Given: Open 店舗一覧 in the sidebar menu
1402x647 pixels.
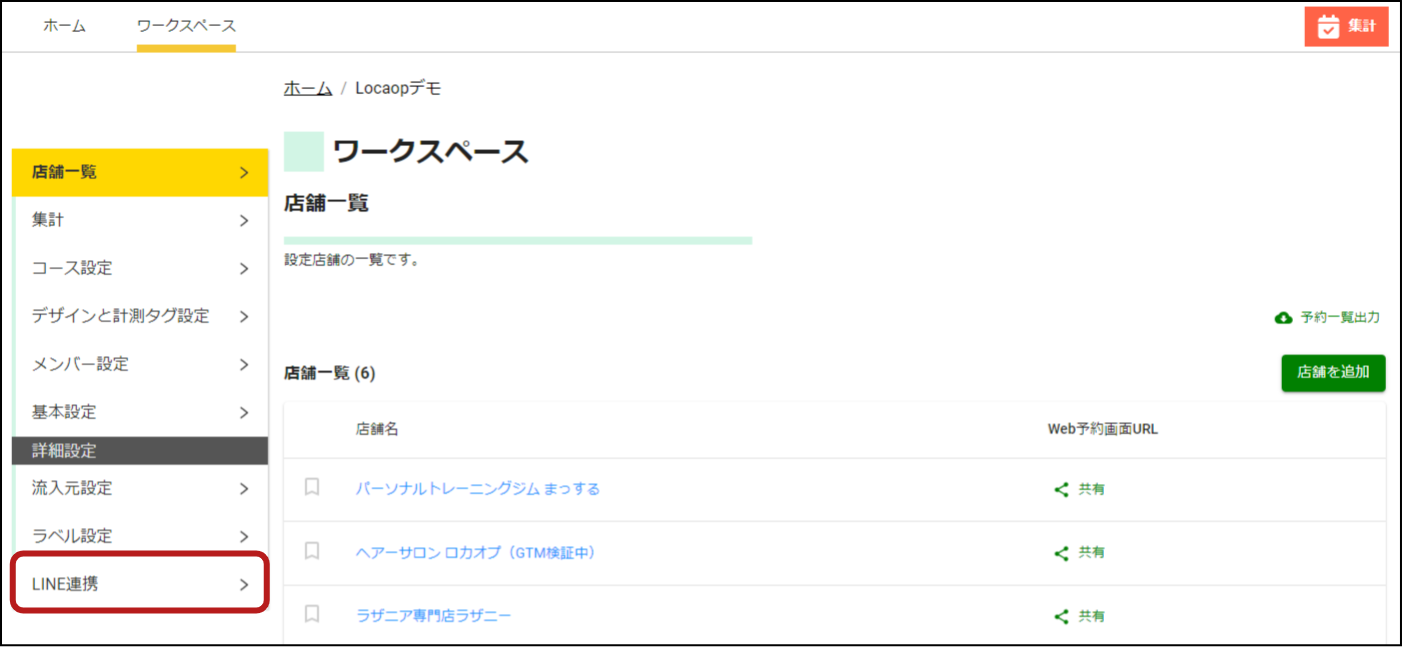Looking at the screenshot, I should [140, 172].
